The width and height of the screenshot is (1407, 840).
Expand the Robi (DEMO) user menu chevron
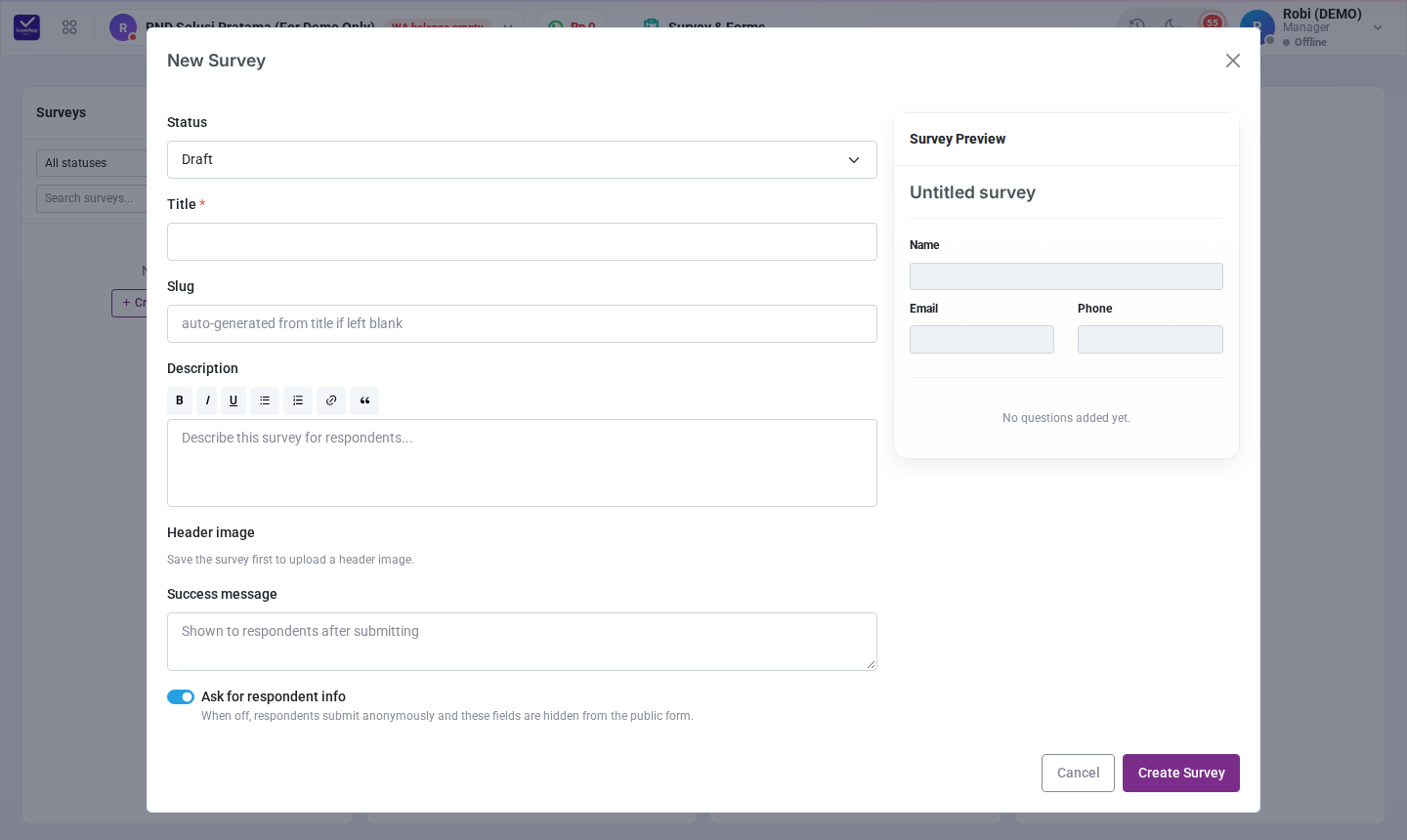point(1378,27)
